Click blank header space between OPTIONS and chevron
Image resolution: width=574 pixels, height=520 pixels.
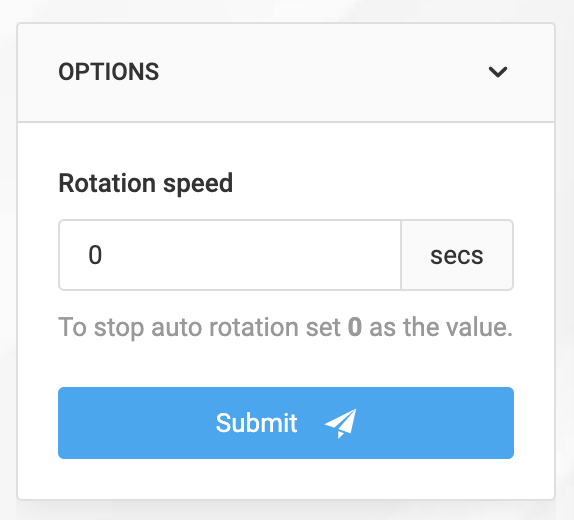click(x=322, y=72)
